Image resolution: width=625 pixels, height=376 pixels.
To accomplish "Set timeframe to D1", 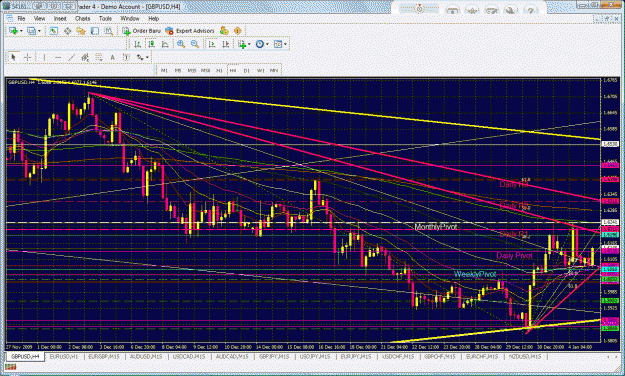I will coord(246,71).
